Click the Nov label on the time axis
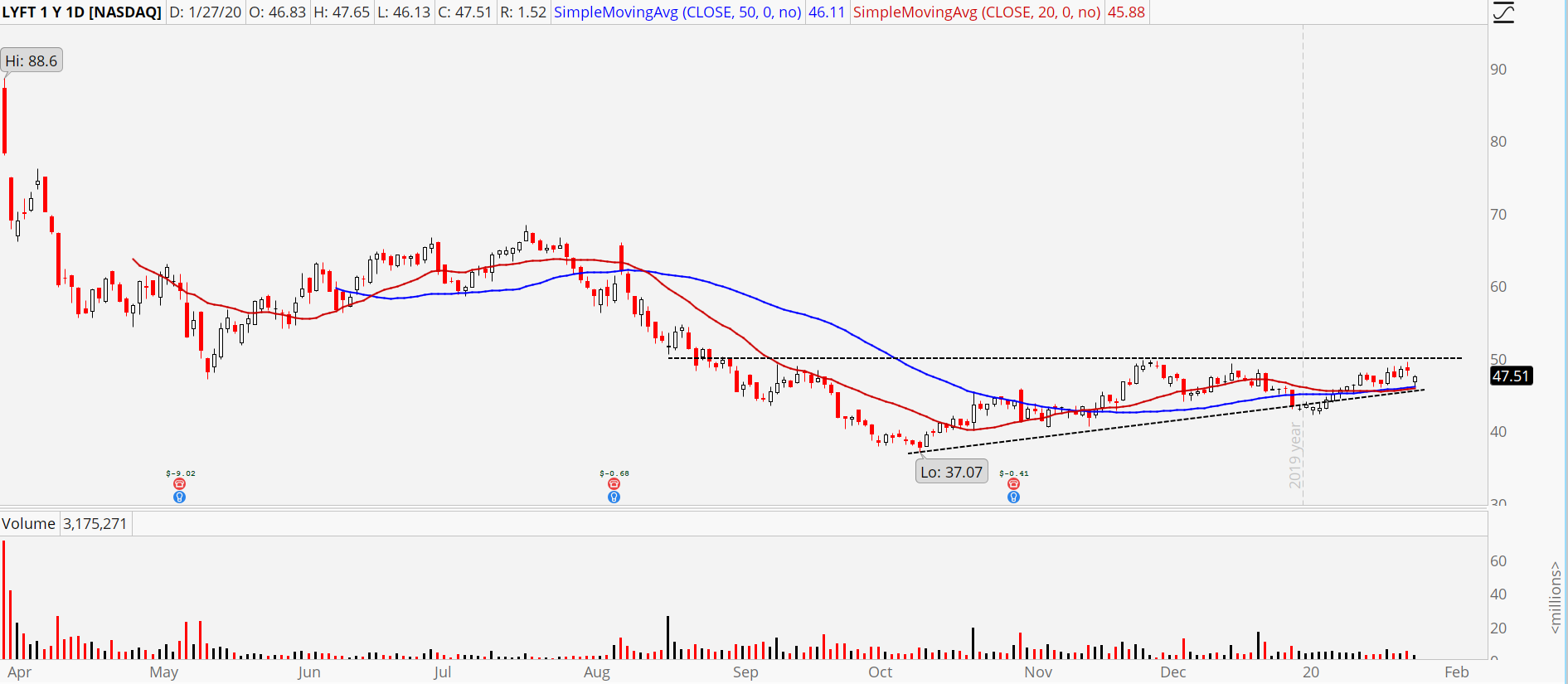Viewport: 1568px width, 684px height. coord(1038,672)
